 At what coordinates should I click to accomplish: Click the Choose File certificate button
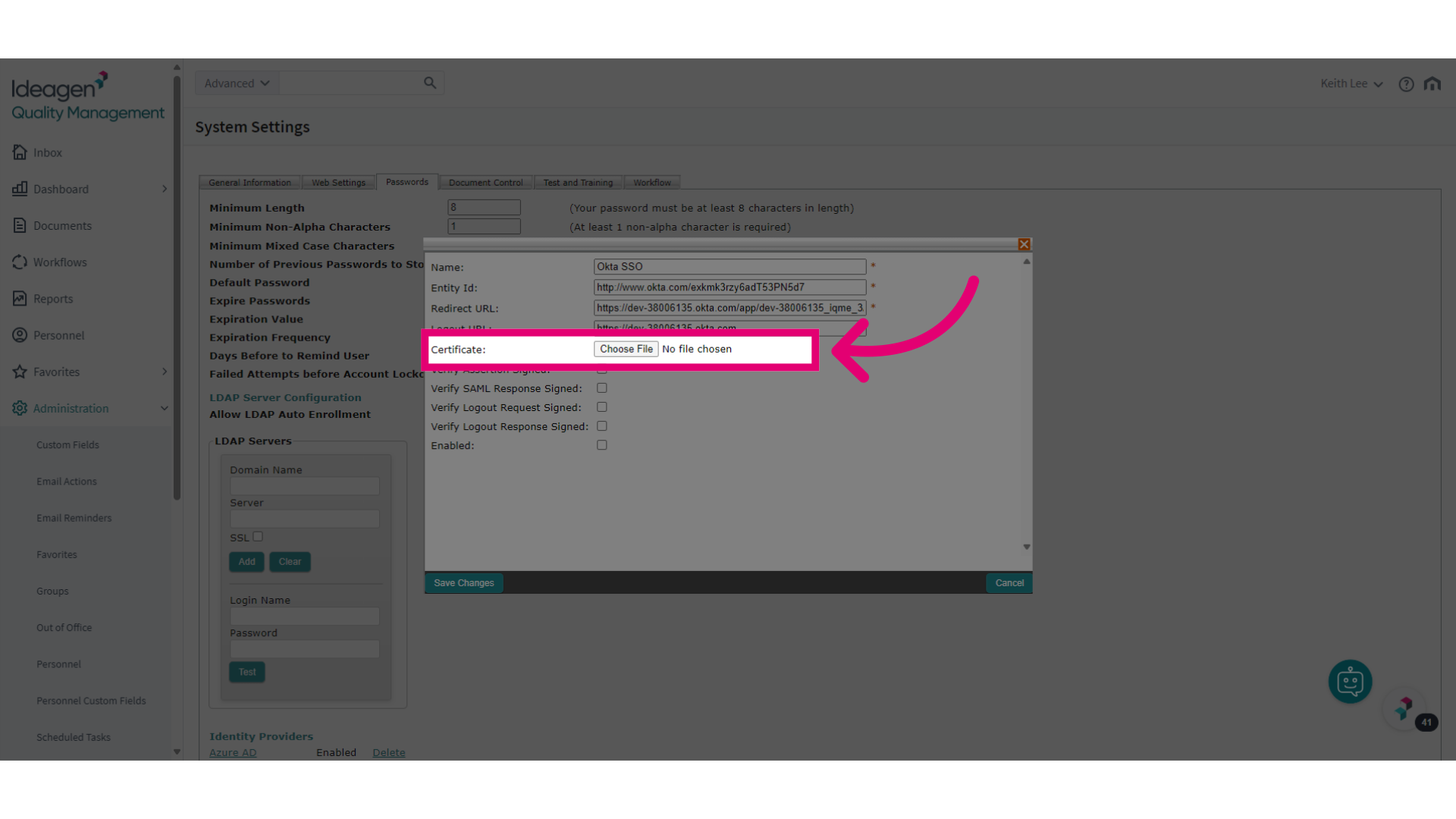pos(626,349)
